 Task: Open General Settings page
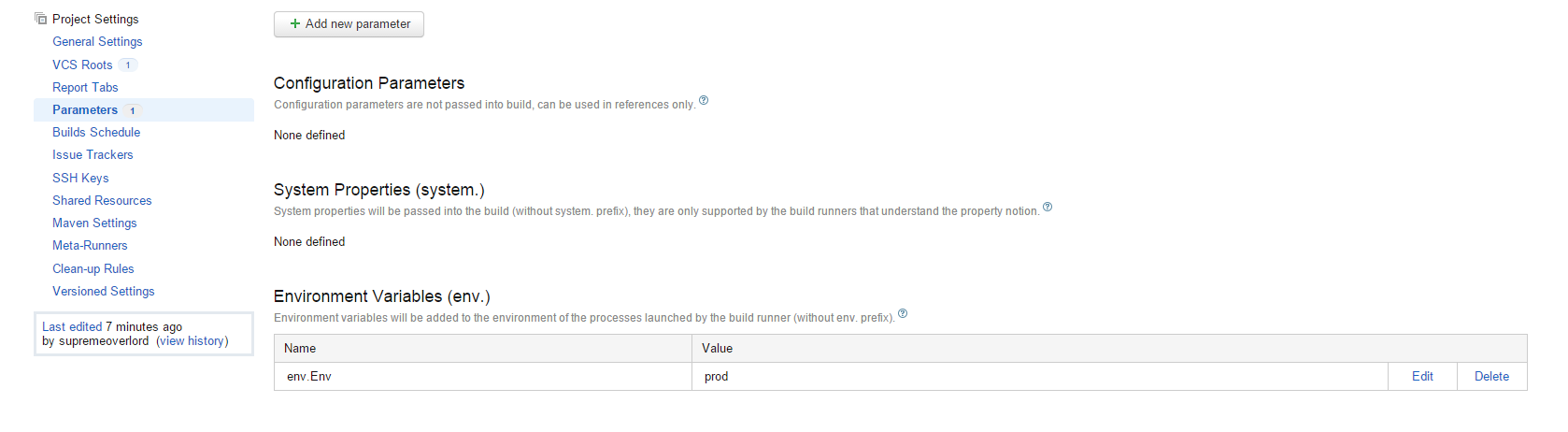pyautogui.click(x=97, y=42)
